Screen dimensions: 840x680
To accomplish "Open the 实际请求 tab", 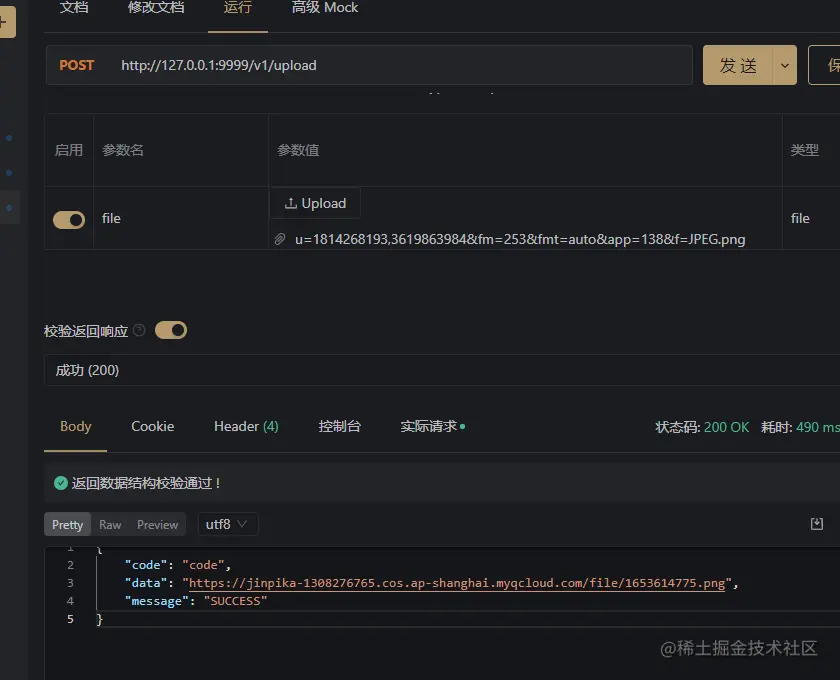I will pos(433,427).
